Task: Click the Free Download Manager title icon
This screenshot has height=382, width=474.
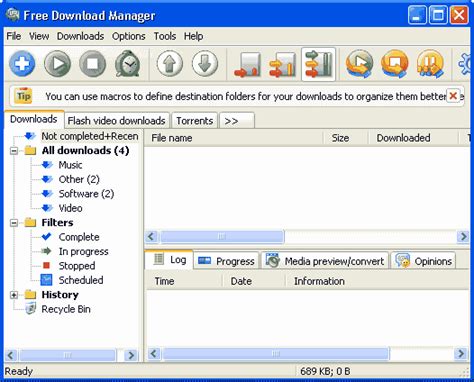Action: point(13,15)
